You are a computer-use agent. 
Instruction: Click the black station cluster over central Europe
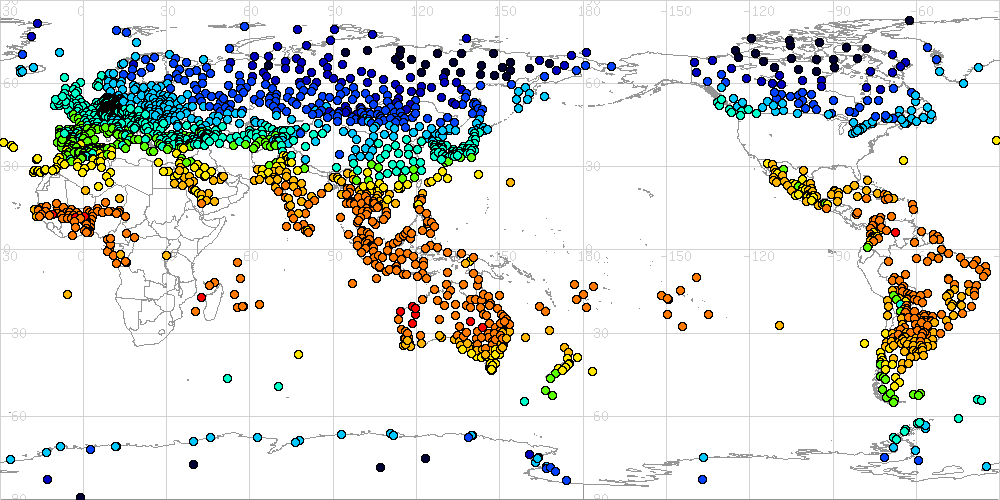[109, 105]
